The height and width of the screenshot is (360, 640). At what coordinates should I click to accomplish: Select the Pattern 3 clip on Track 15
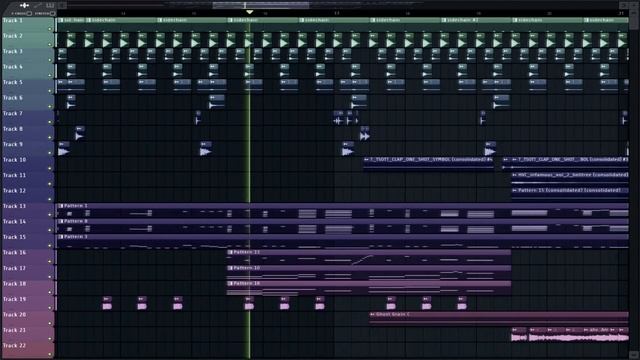pyautogui.click(x=342, y=242)
